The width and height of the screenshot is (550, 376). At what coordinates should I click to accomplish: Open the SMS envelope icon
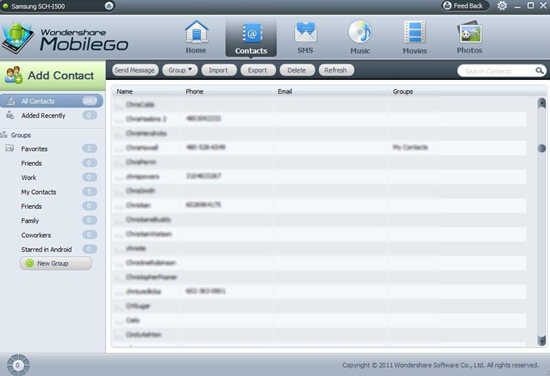pyautogui.click(x=306, y=32)
